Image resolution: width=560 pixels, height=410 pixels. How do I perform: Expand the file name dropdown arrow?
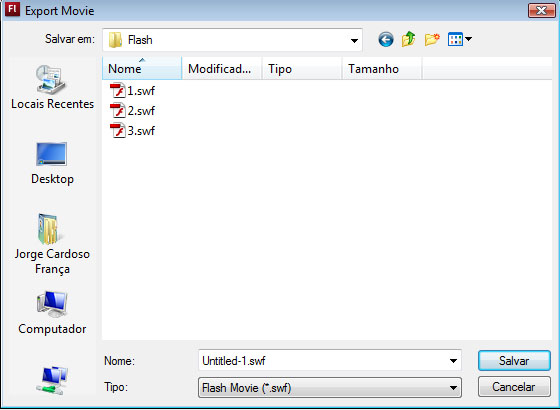453,361
